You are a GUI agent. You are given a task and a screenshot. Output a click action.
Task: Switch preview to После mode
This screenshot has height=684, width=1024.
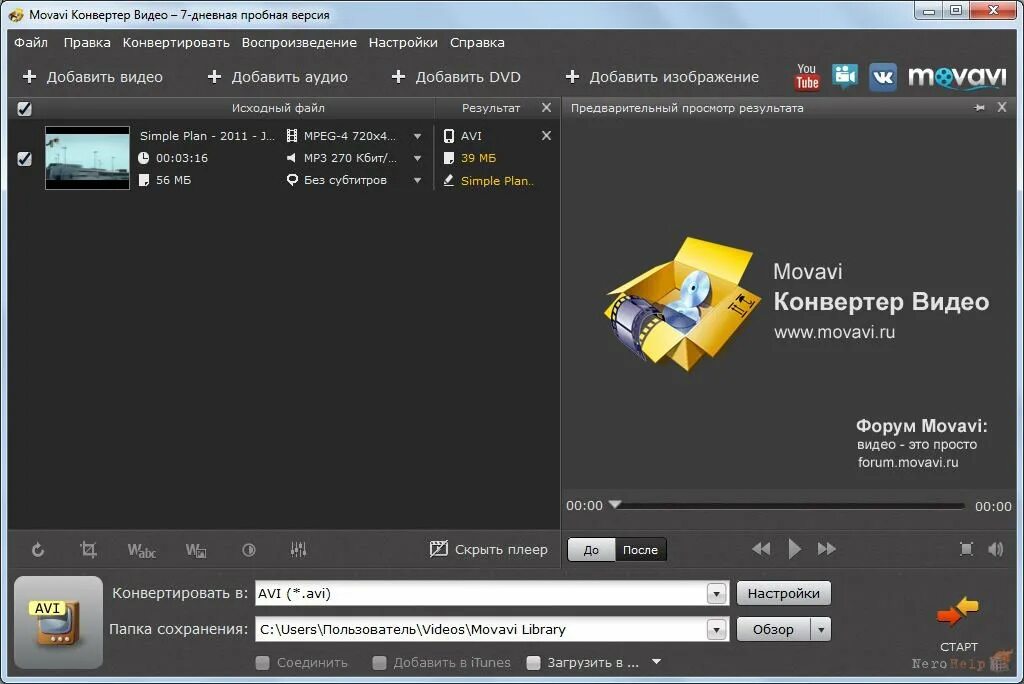(x=640, y=549)
